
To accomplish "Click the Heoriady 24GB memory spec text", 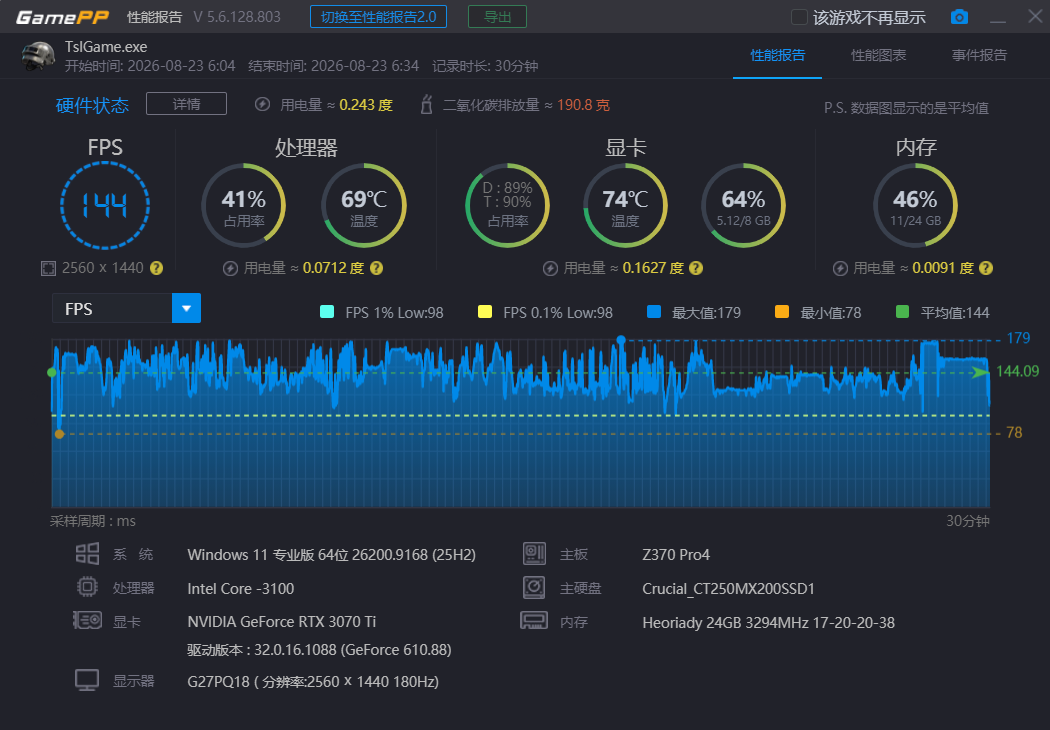I will tap(769, 623).
